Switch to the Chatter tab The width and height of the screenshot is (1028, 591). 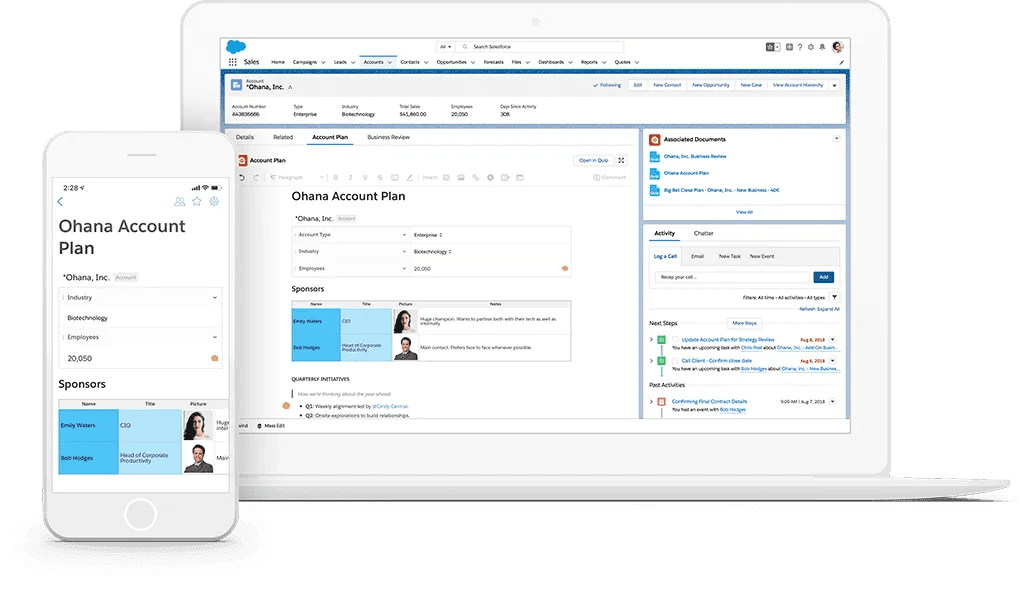click(x=703, y=234)
